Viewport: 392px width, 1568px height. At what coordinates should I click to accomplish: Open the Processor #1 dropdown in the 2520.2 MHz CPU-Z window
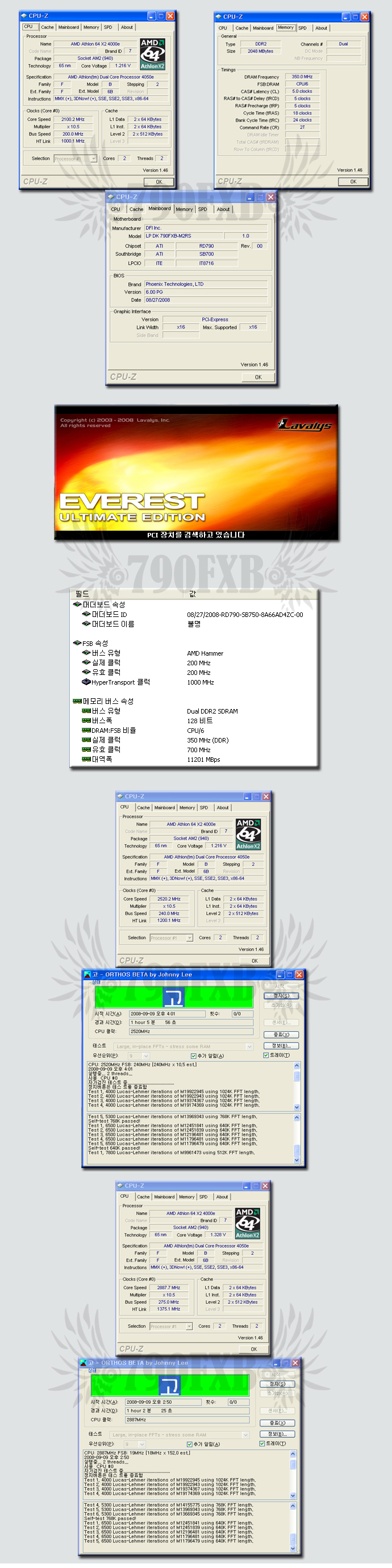[190, 938]
